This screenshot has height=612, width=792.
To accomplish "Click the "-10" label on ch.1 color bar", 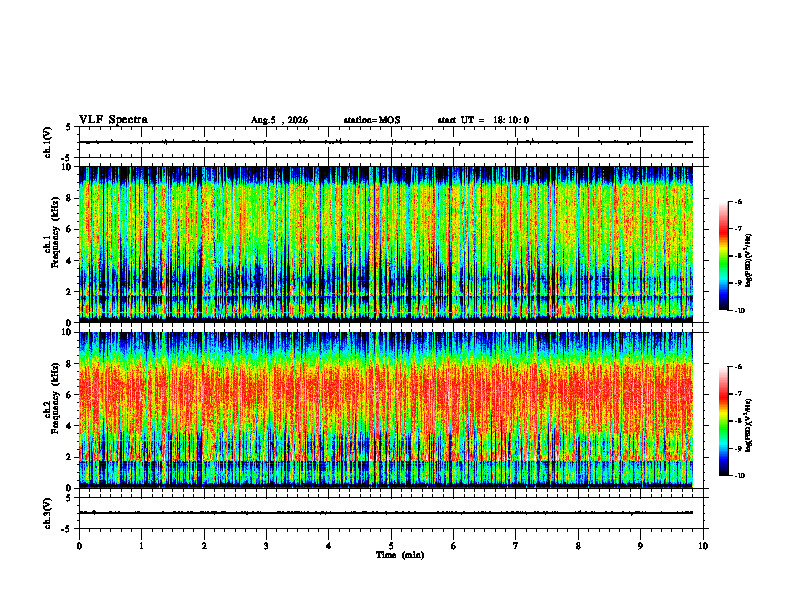I will tap(740, 311).
